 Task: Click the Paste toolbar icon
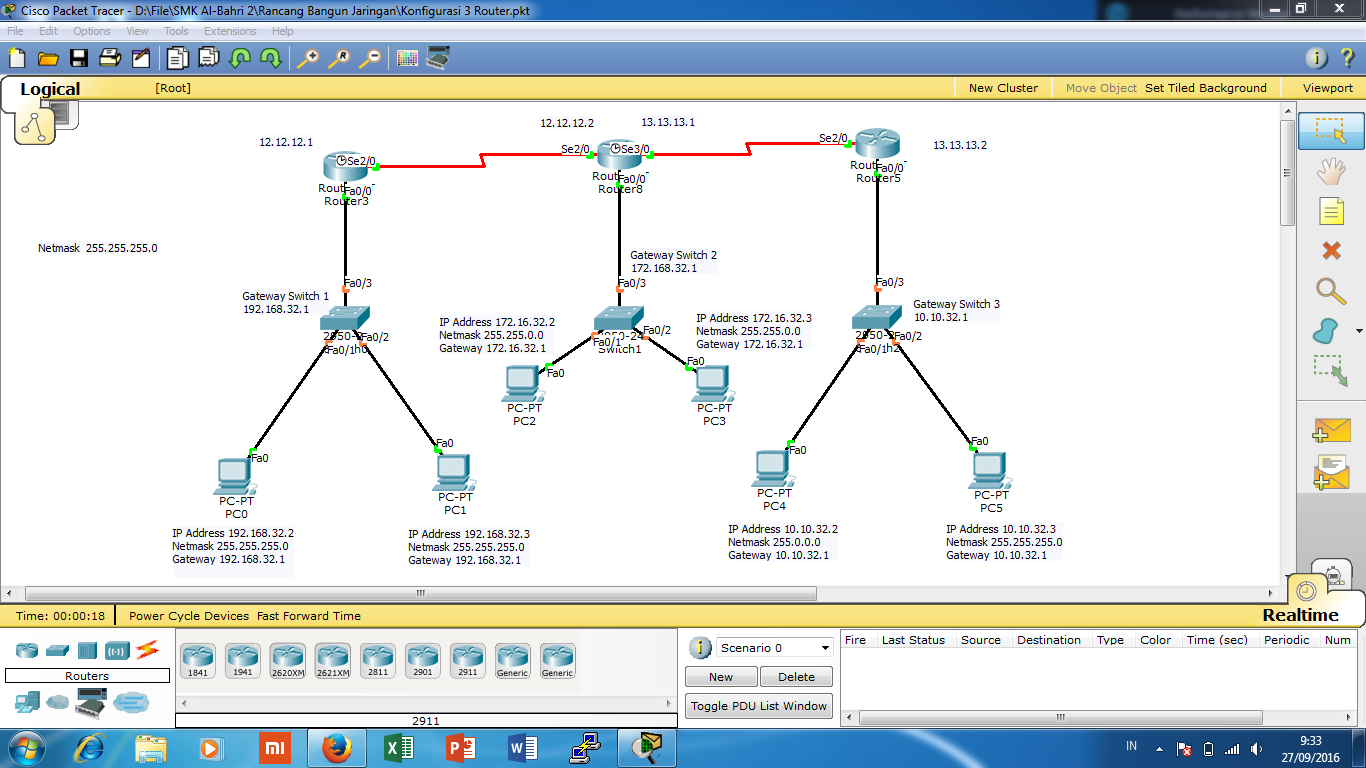(208, 58)
